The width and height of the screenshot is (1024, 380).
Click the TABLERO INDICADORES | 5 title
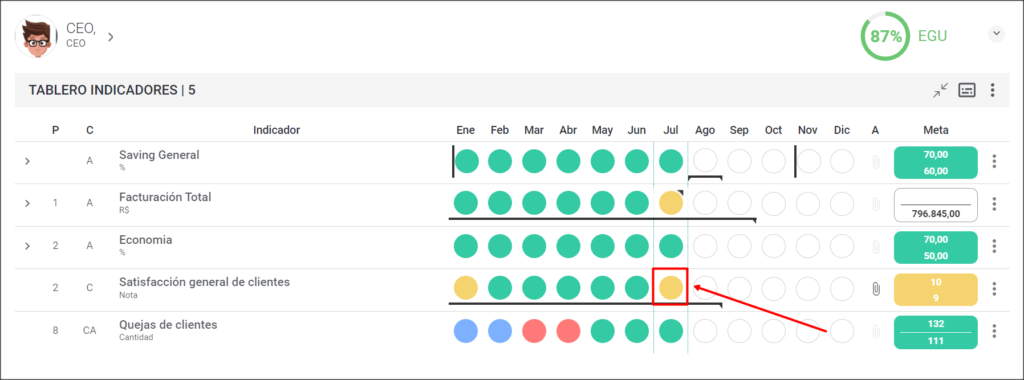pos(112,90)
